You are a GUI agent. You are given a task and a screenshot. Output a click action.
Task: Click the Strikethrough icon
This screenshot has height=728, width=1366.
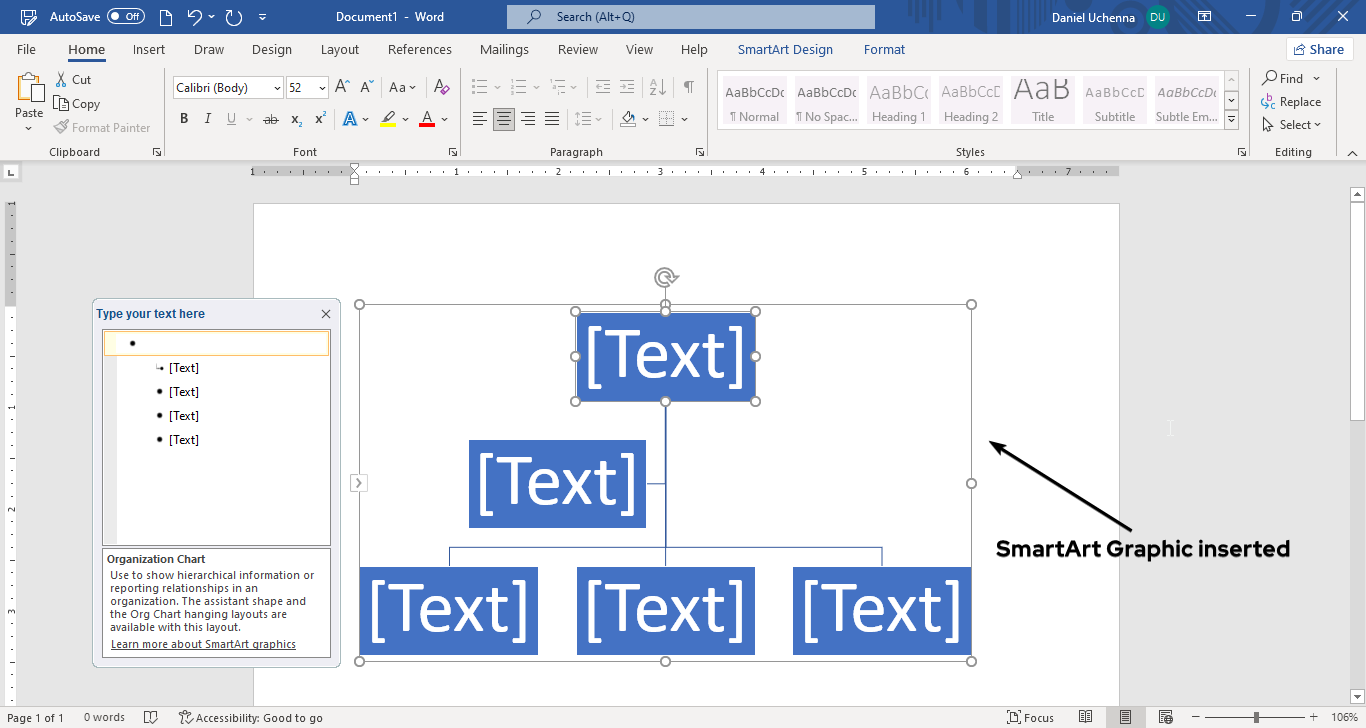coord(270,119)
